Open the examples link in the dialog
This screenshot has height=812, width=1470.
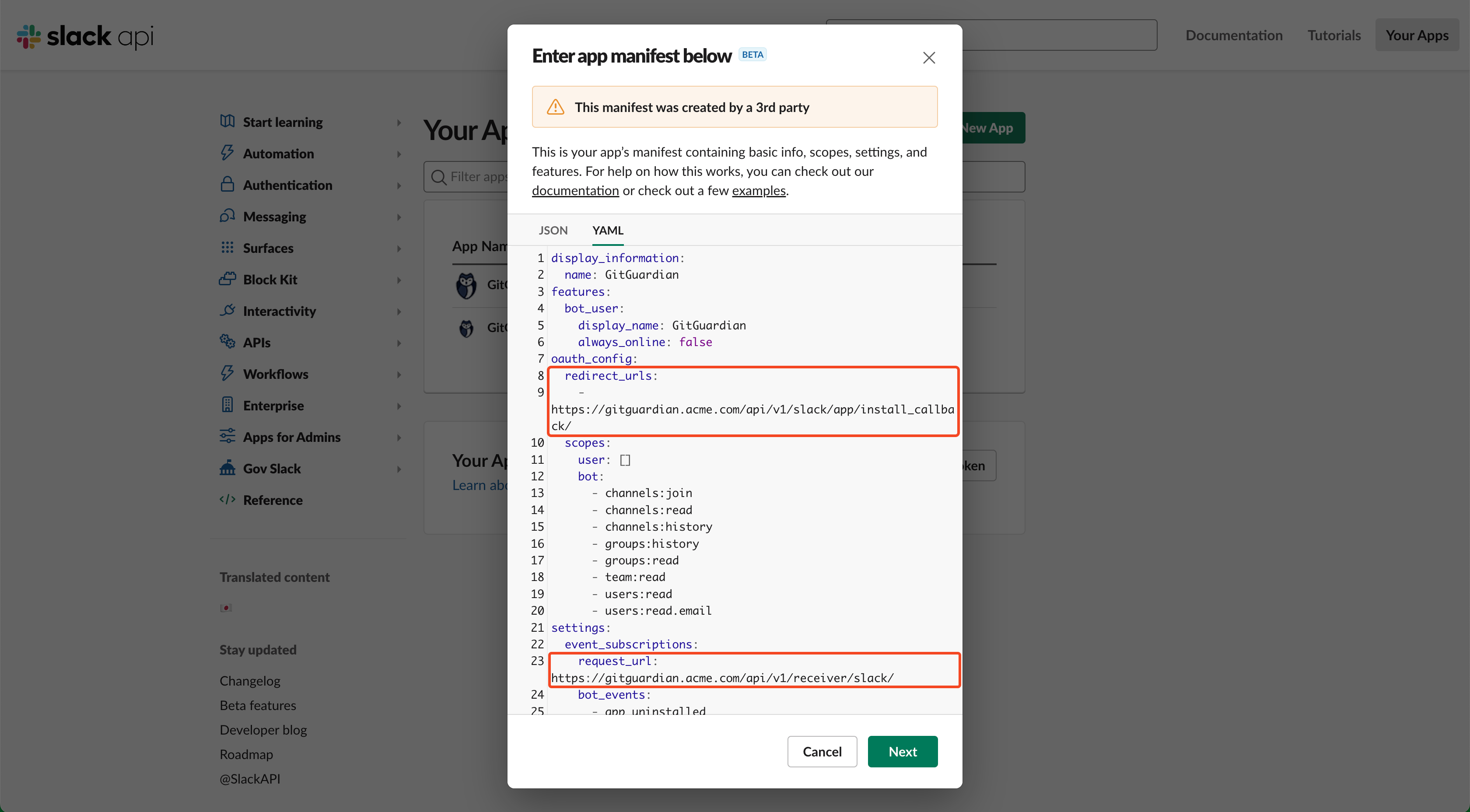point(758,191)
